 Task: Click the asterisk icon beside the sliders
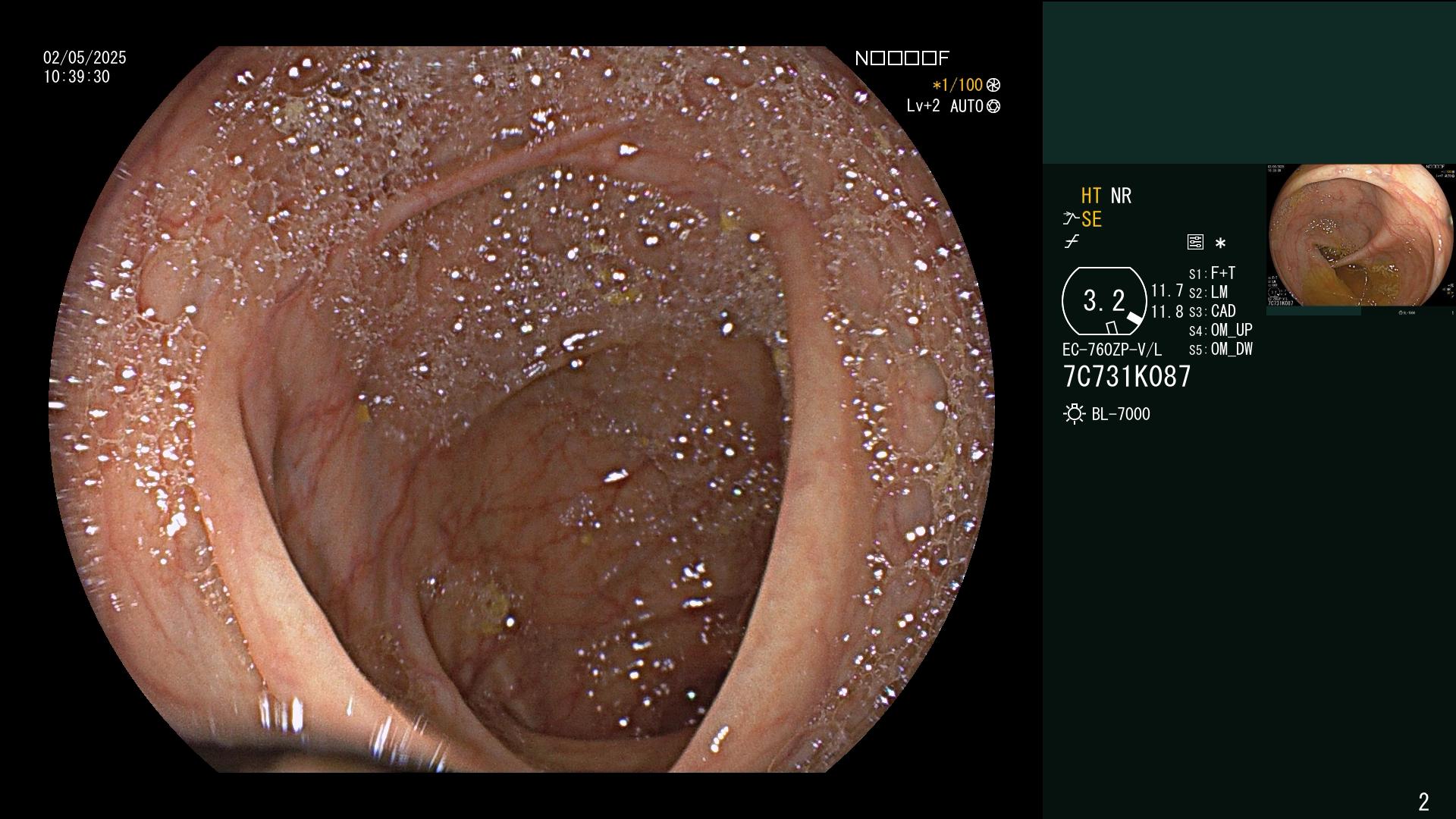(1220, 243)
